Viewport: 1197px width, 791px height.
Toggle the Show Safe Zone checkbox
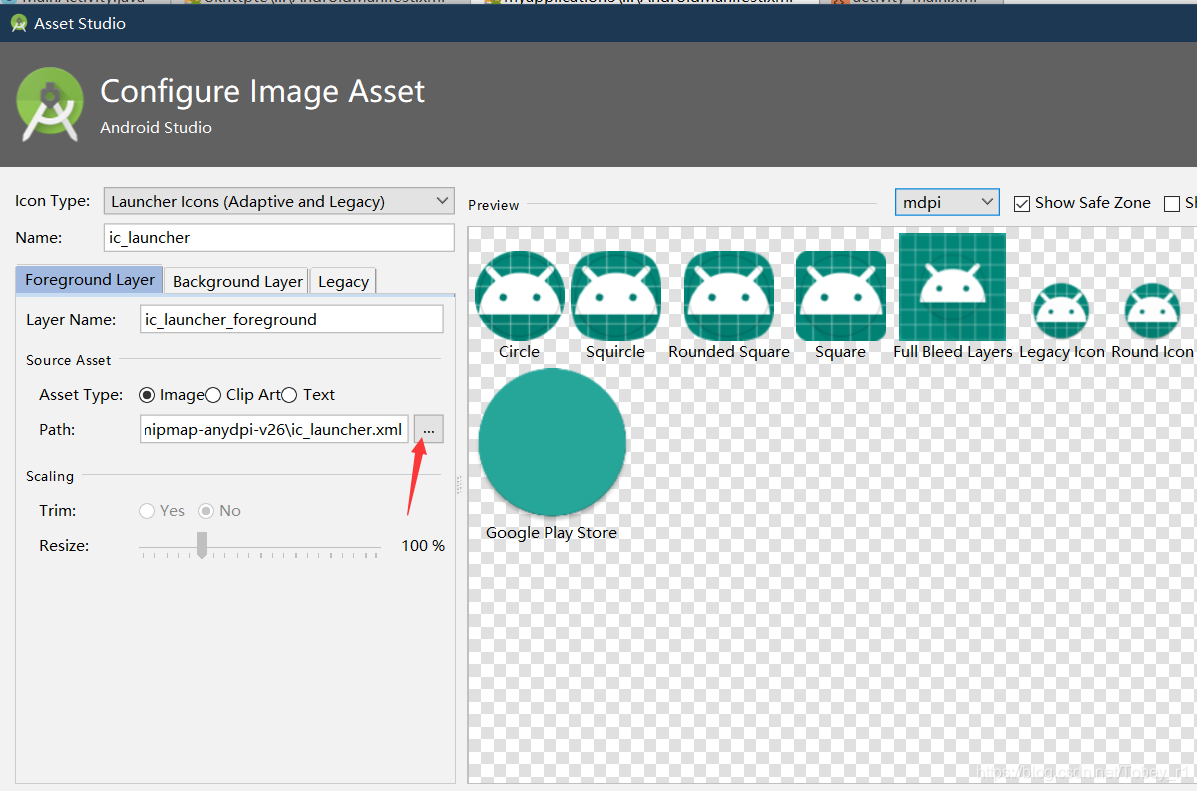click(x=1021, y=204)
